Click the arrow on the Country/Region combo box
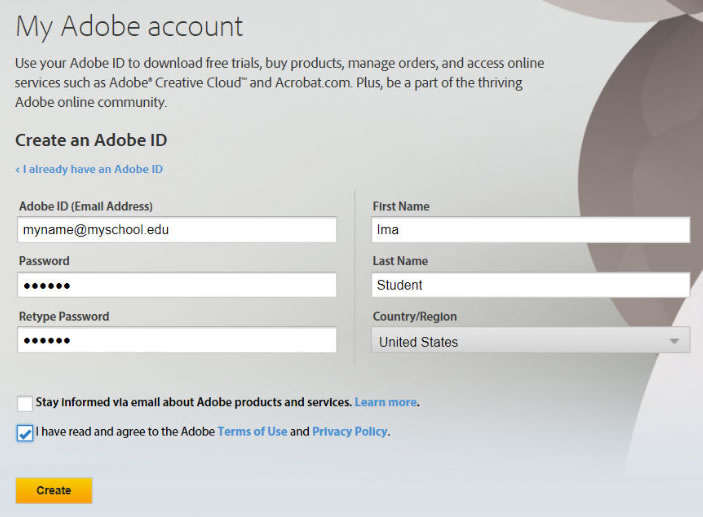This screenshot has height=517, width=703. (x=677, y=341)
